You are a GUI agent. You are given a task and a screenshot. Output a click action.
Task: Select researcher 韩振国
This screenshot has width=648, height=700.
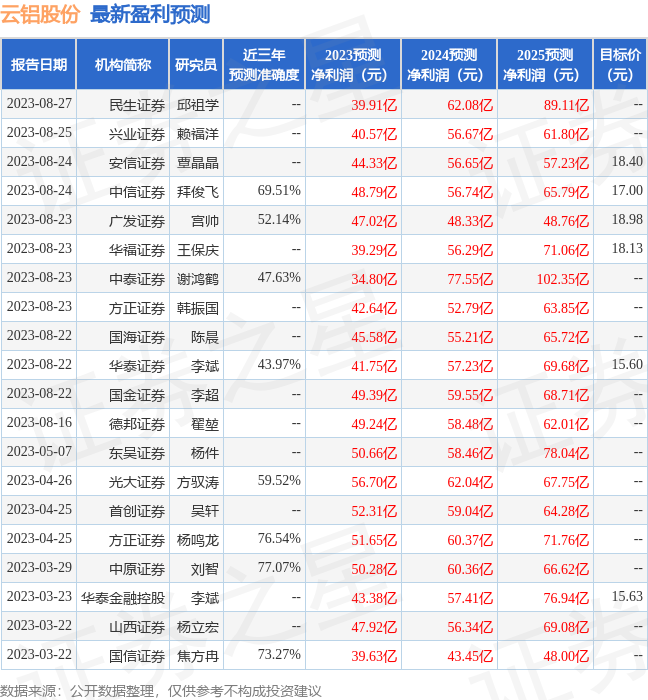[x=198, y=308]
